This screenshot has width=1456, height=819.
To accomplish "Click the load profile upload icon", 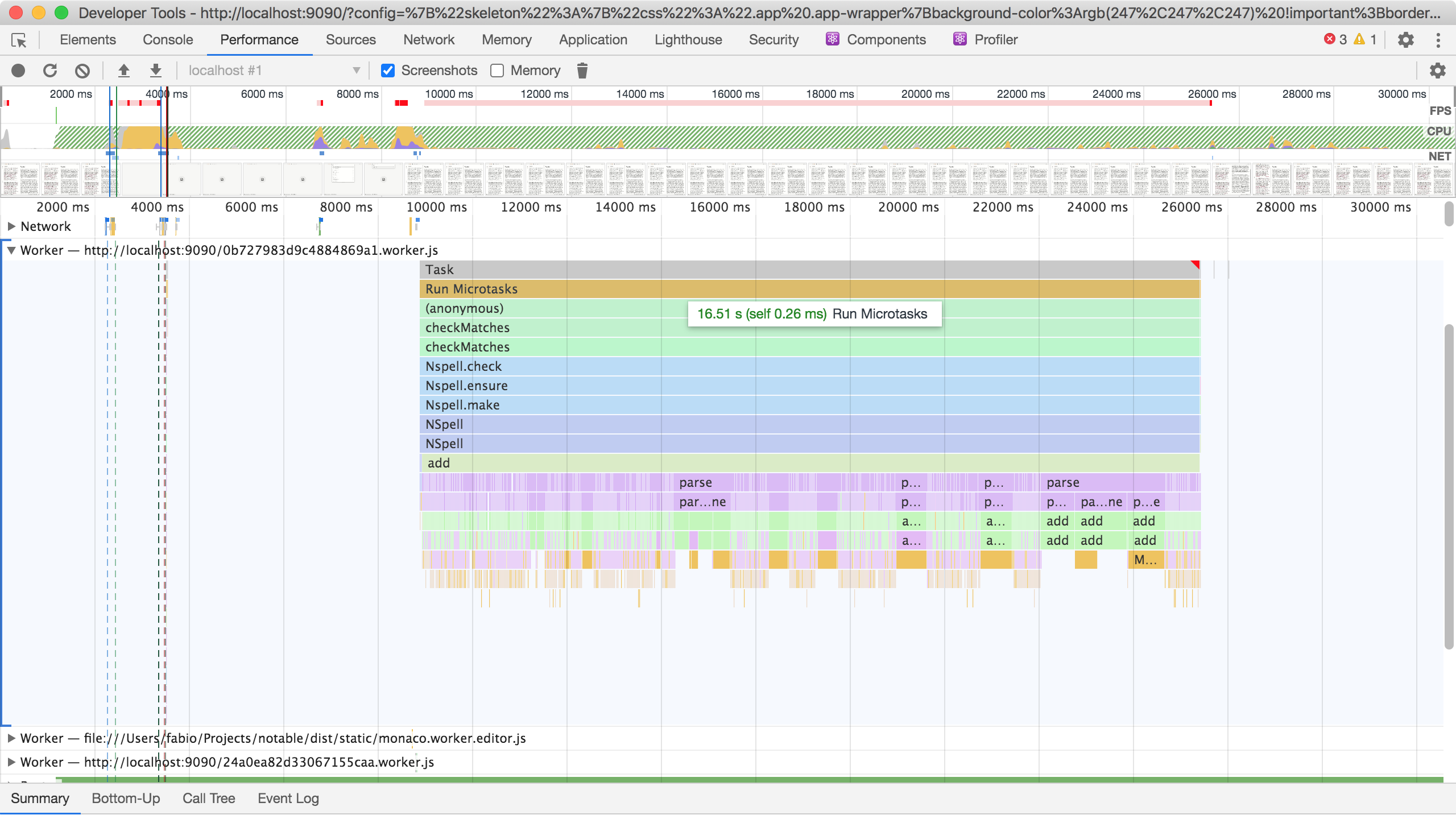I will (123, 71).
